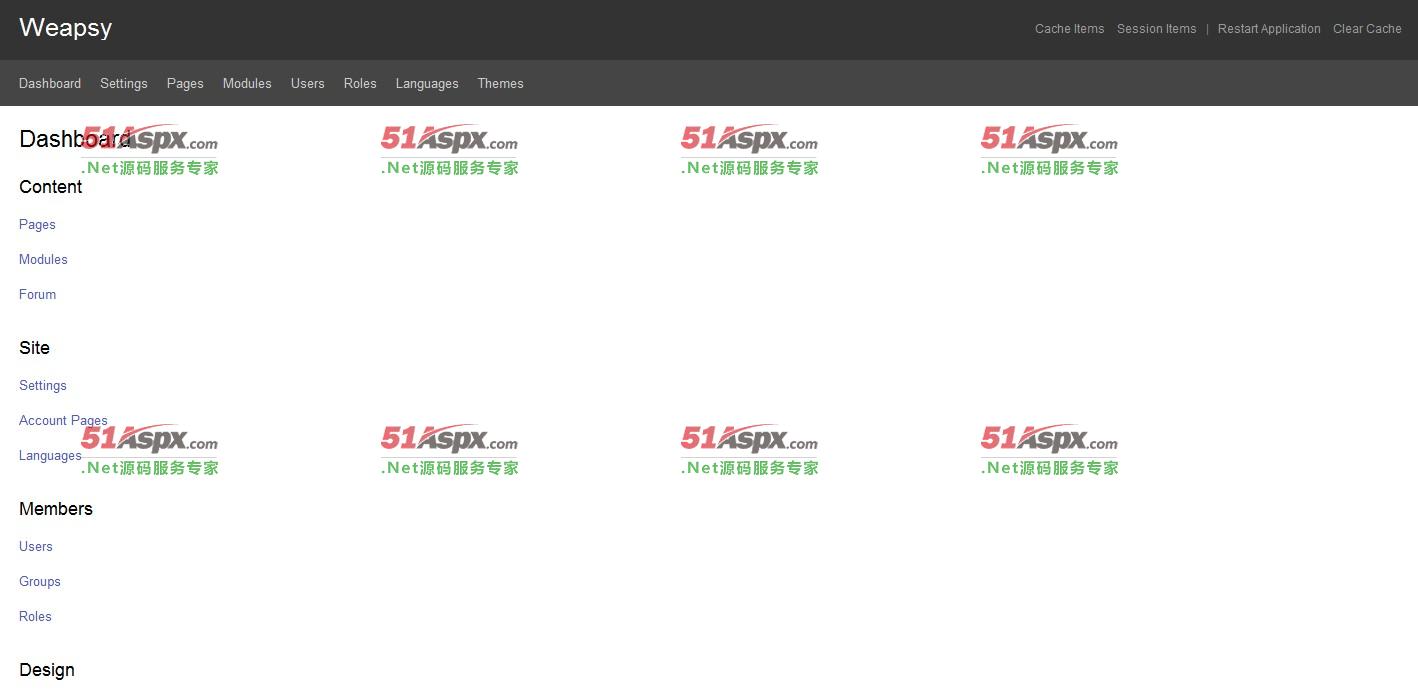Click the Clear Cache link
1418x690 pixels.
(1367, 29)
